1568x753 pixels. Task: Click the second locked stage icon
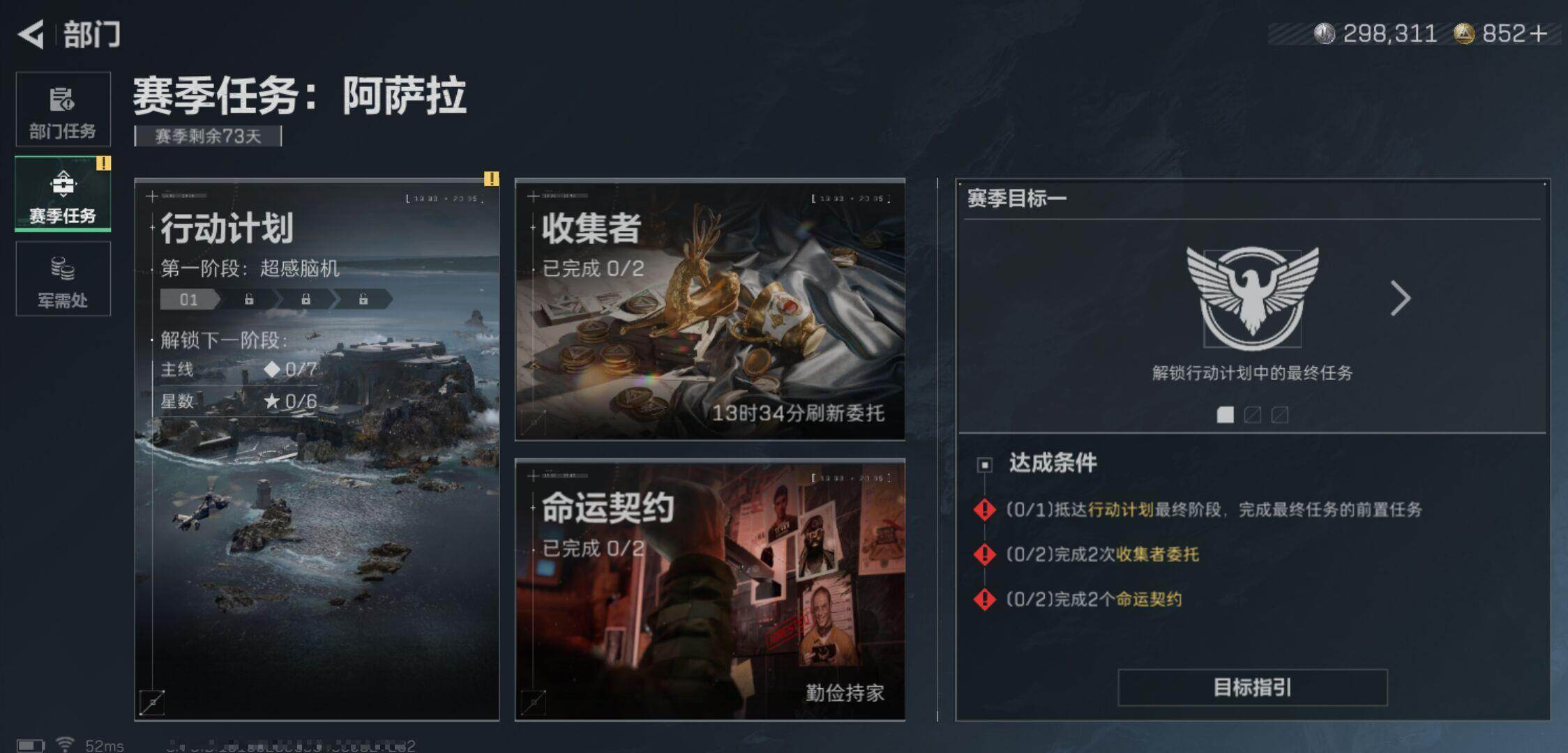[x=306, y=300]
